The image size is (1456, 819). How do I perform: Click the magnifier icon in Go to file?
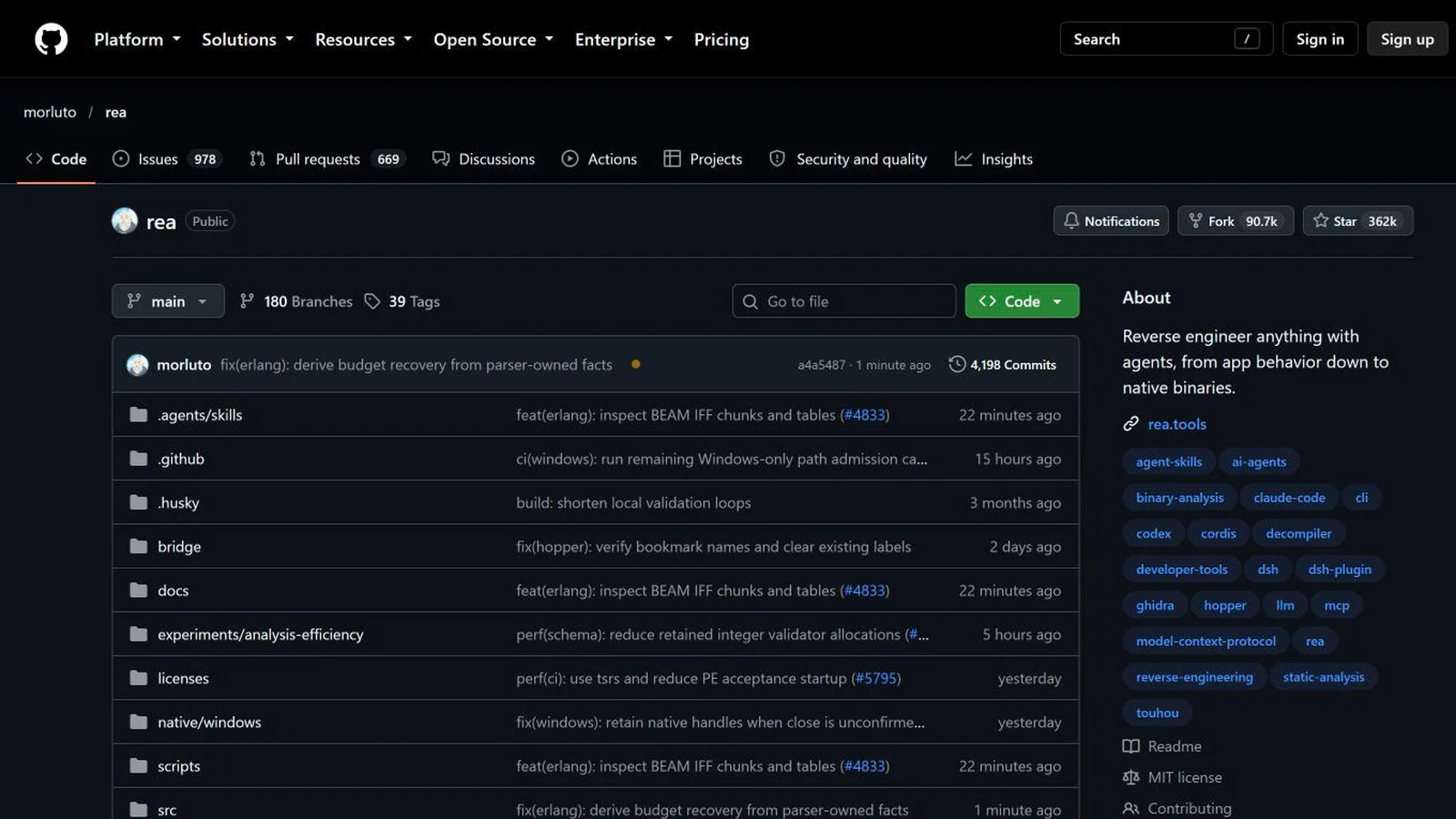pos(750,301)
